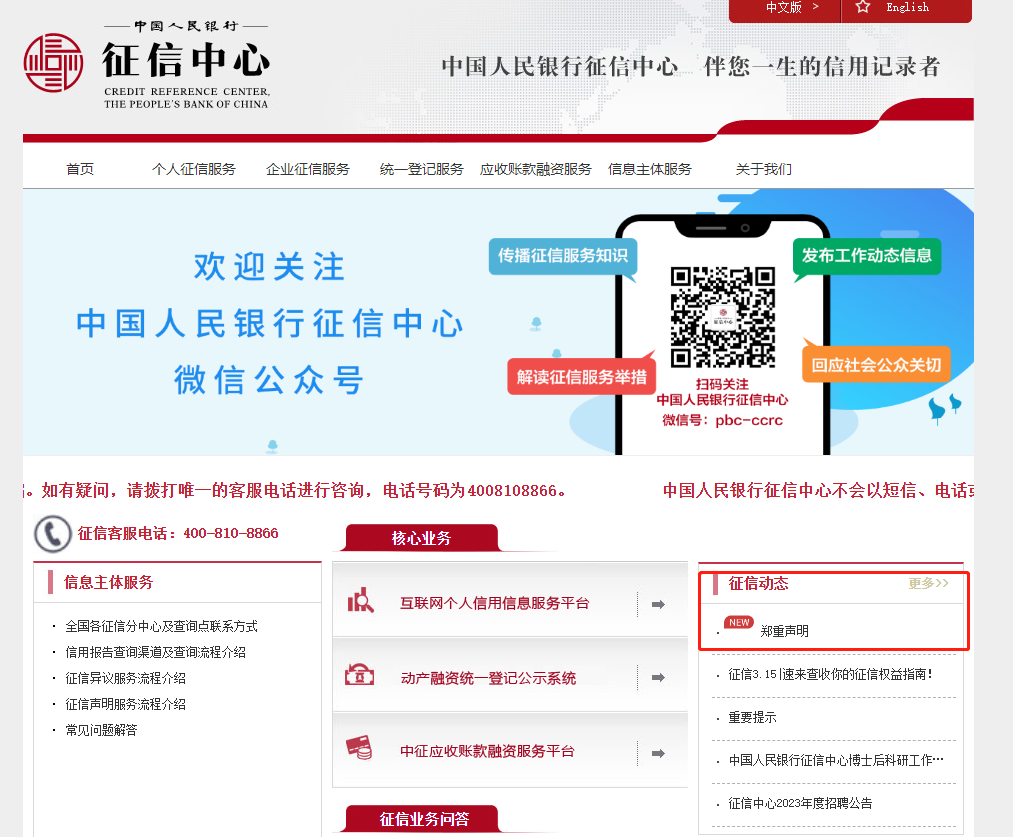Open the 企业征信服务 menu
Viewport: 1013px width, 837px height.
pyautogui.click(x=308, y=169)
